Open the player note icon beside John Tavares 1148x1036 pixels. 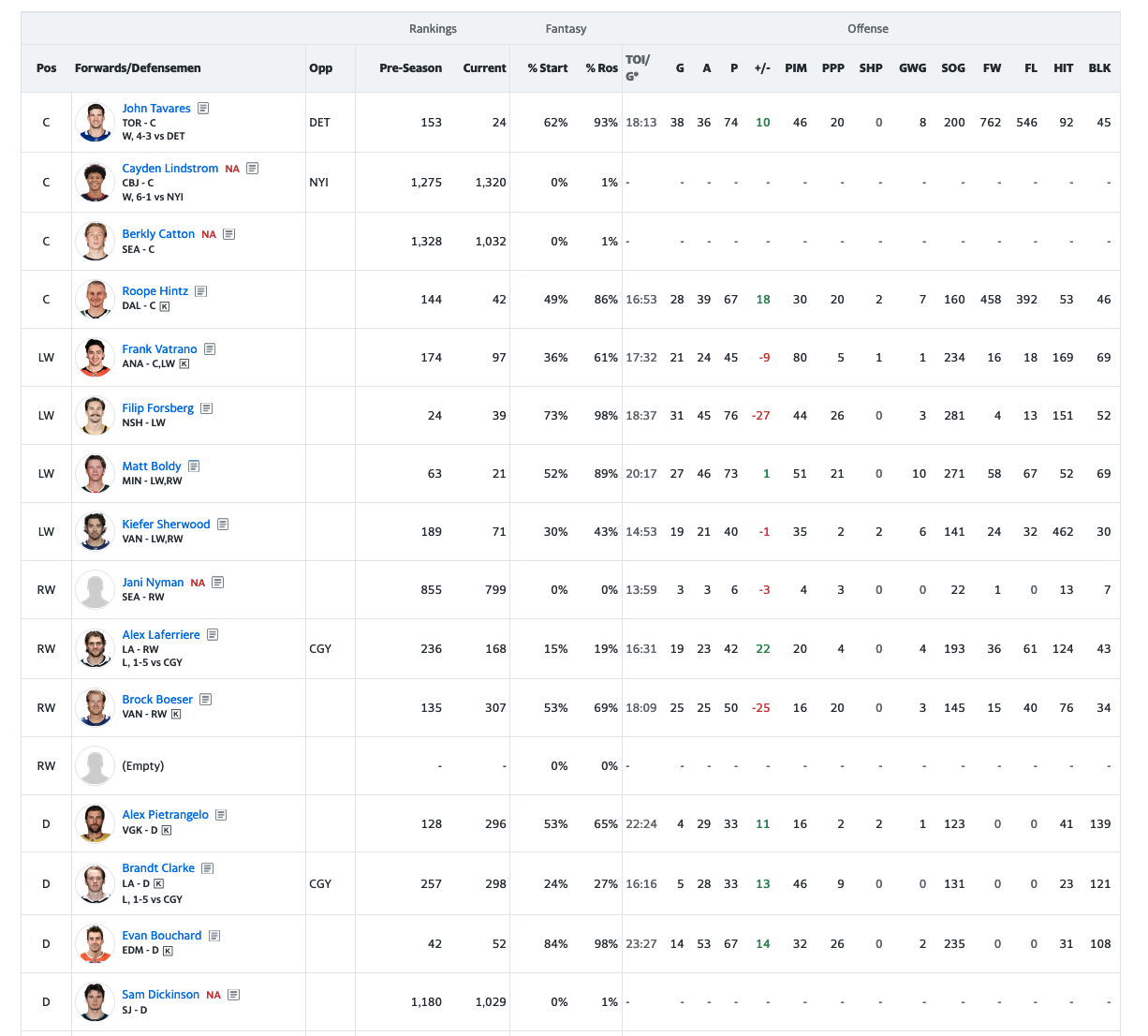pos(203,109)
